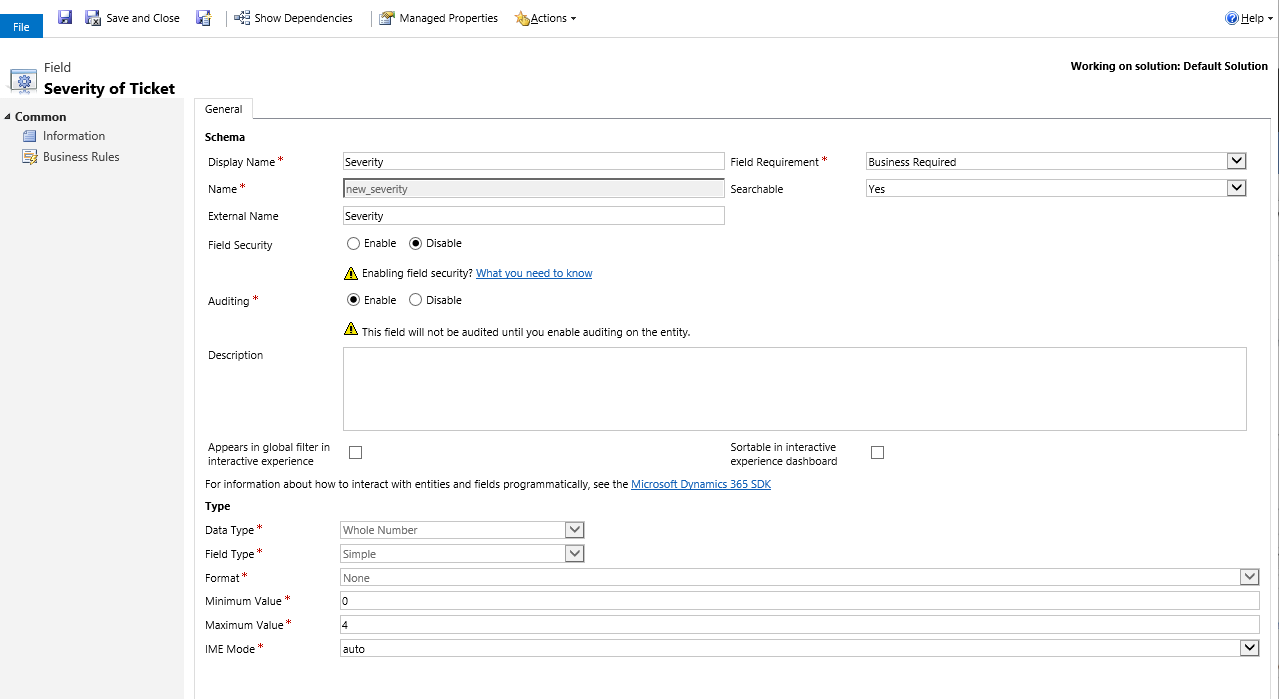Open Business Rules in sidebar

point(80,157)
